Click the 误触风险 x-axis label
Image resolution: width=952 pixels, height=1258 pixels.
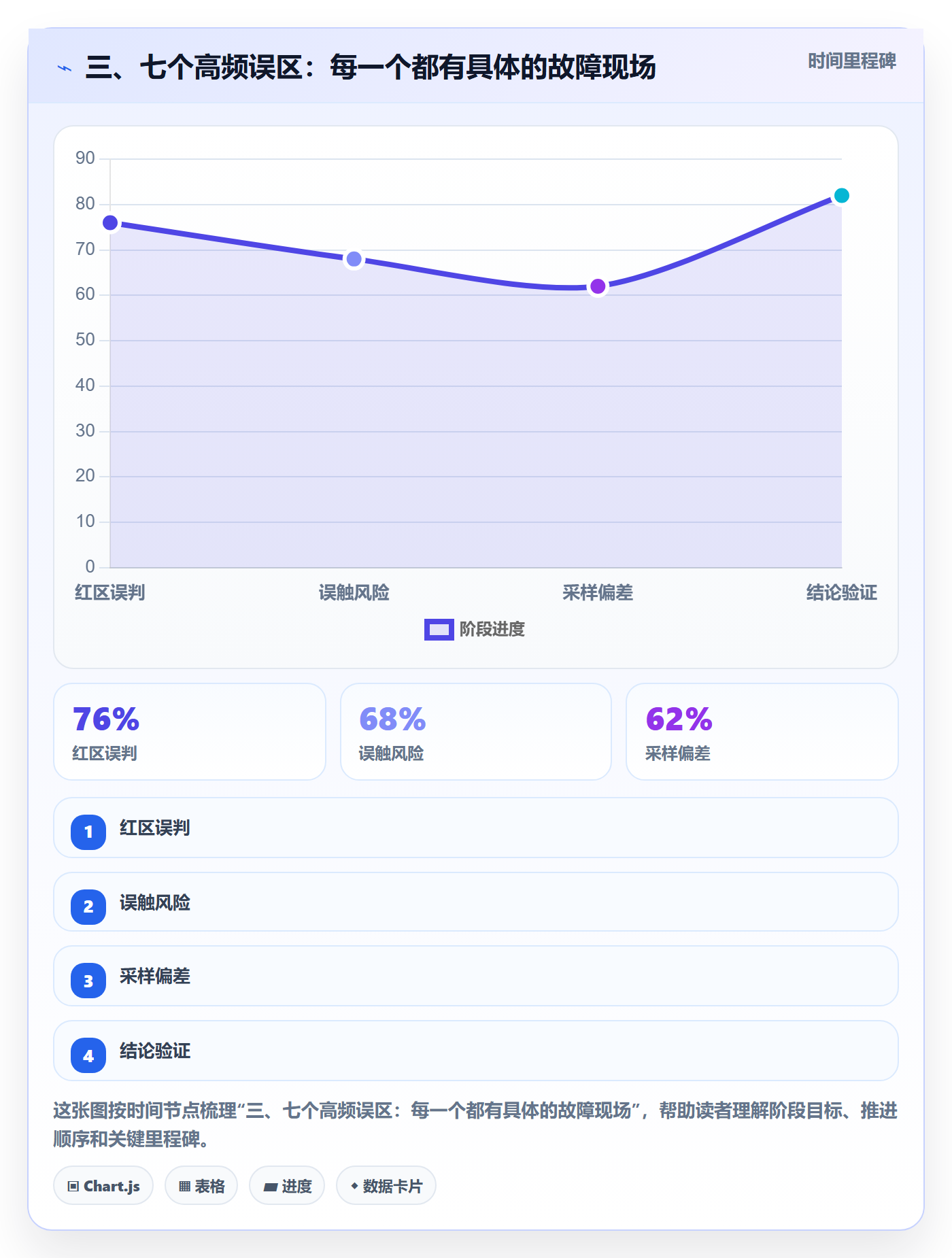pyautogui.click(x=354, y=593)
